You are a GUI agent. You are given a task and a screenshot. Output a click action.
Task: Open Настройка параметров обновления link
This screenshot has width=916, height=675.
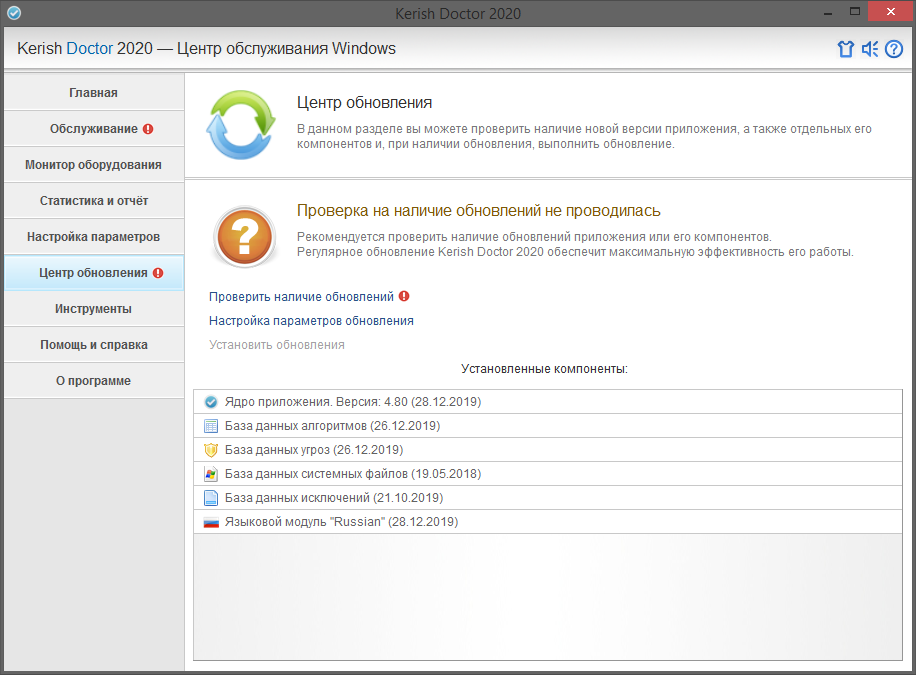click(x=311, y=321)
